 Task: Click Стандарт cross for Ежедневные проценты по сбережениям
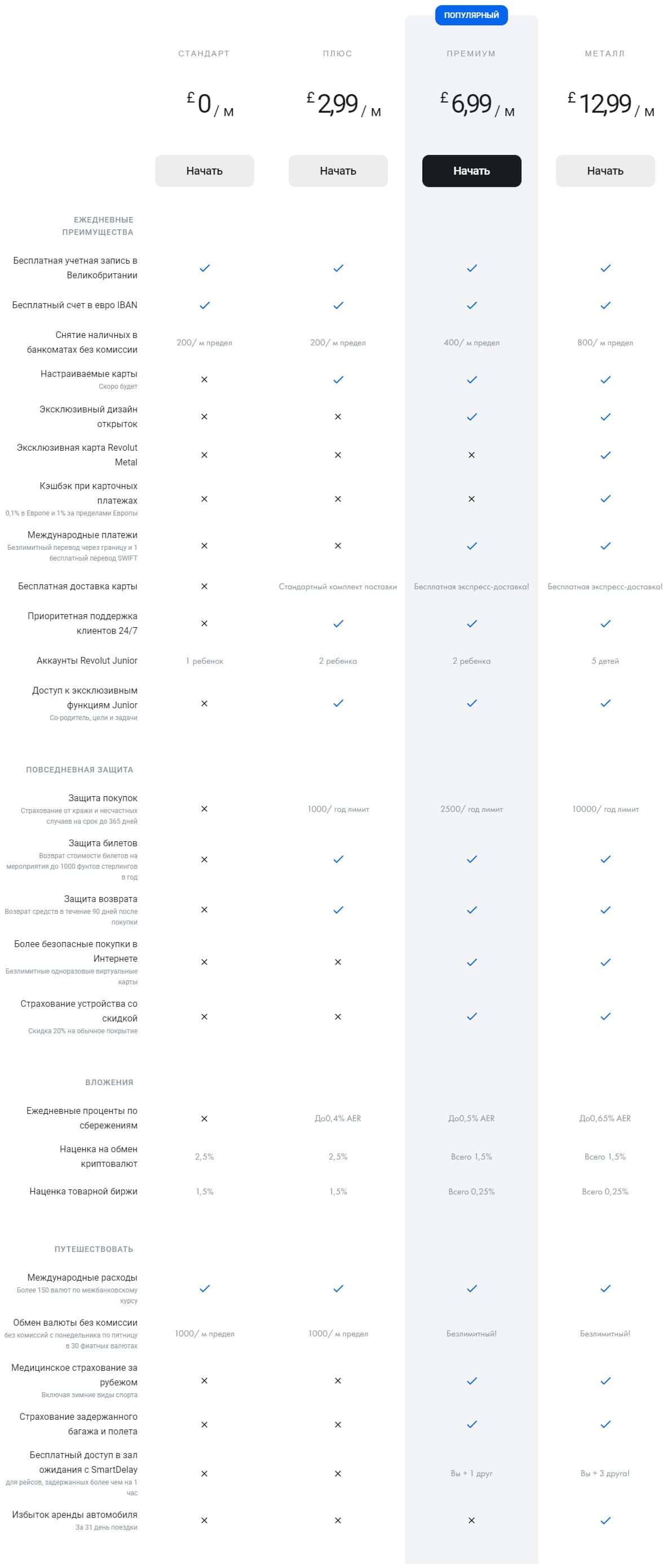205,1119
